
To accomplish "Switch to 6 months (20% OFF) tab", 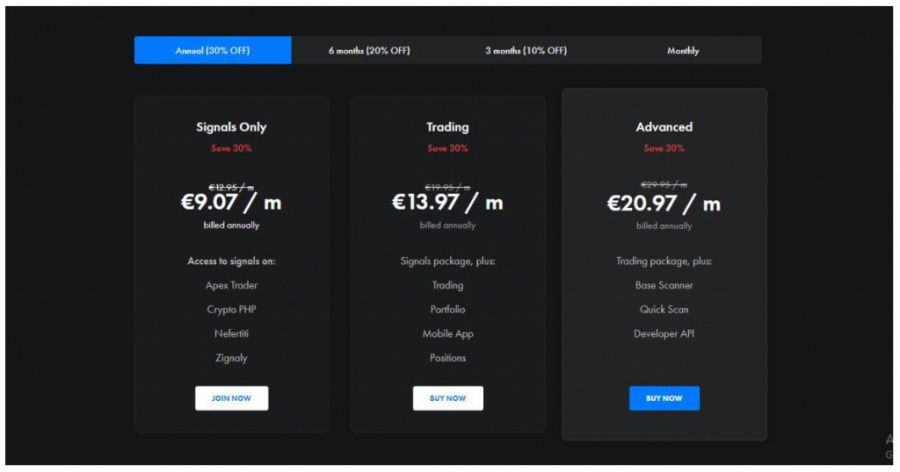I will point(370,50).
